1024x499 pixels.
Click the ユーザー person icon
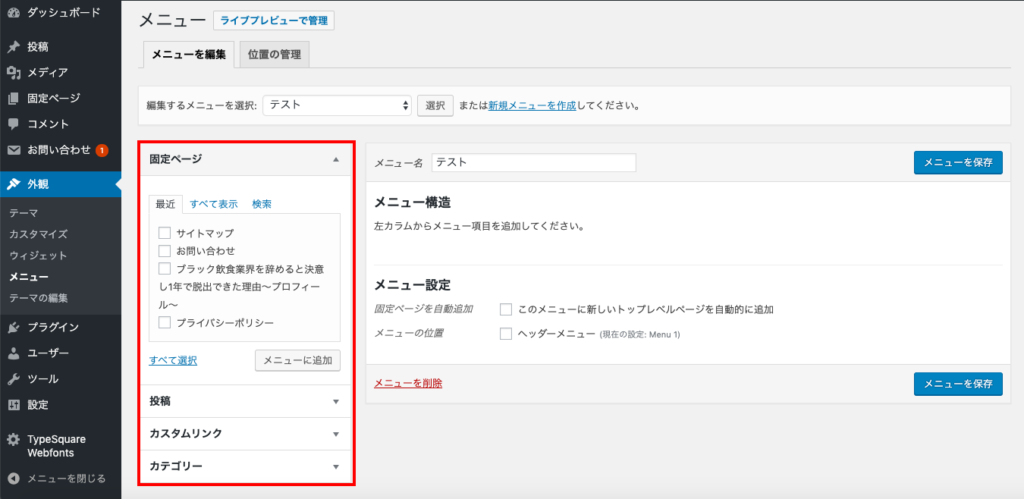pos(14,353)
